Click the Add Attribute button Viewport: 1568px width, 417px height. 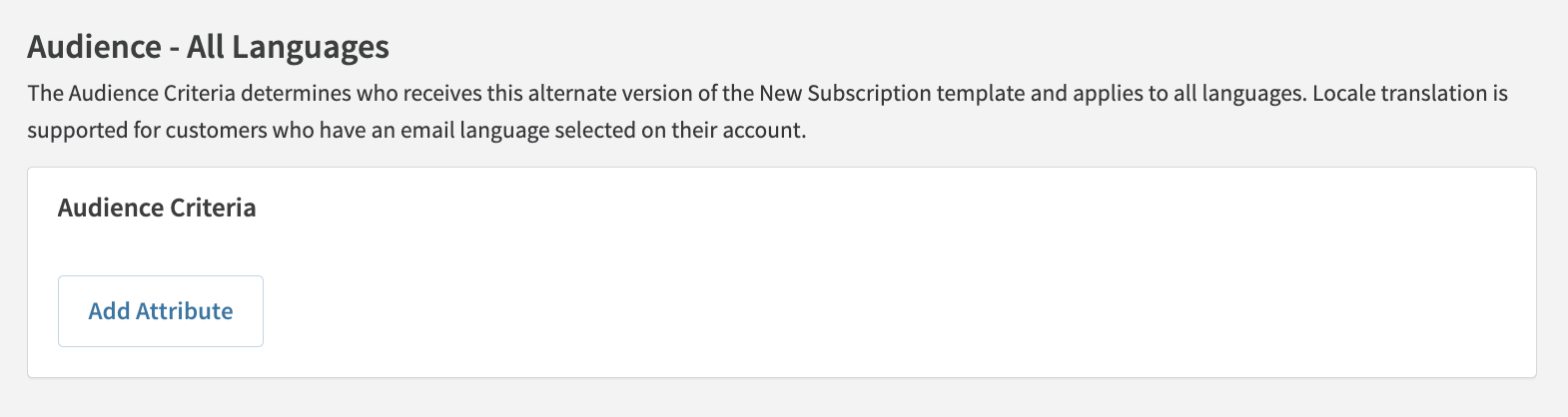[161, 311]
